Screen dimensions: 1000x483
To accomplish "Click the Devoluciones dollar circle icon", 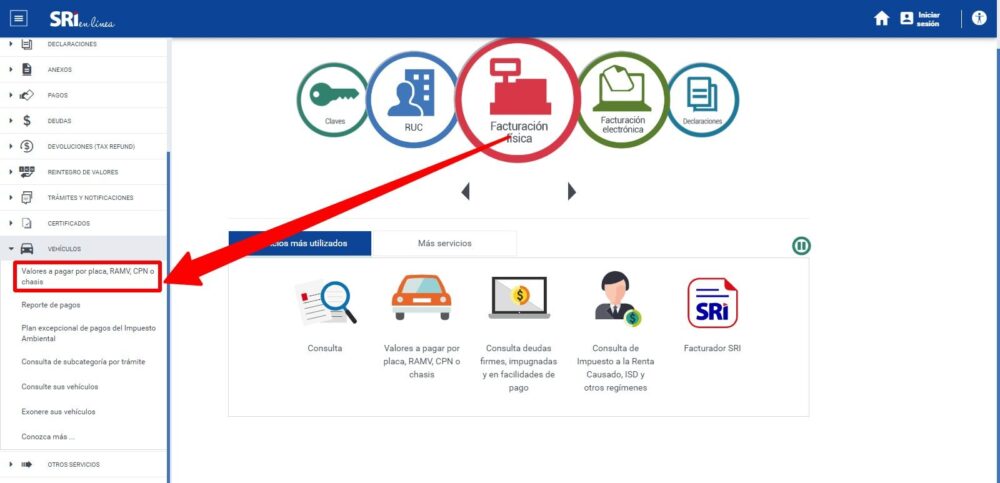I will (x=27, y=146).
